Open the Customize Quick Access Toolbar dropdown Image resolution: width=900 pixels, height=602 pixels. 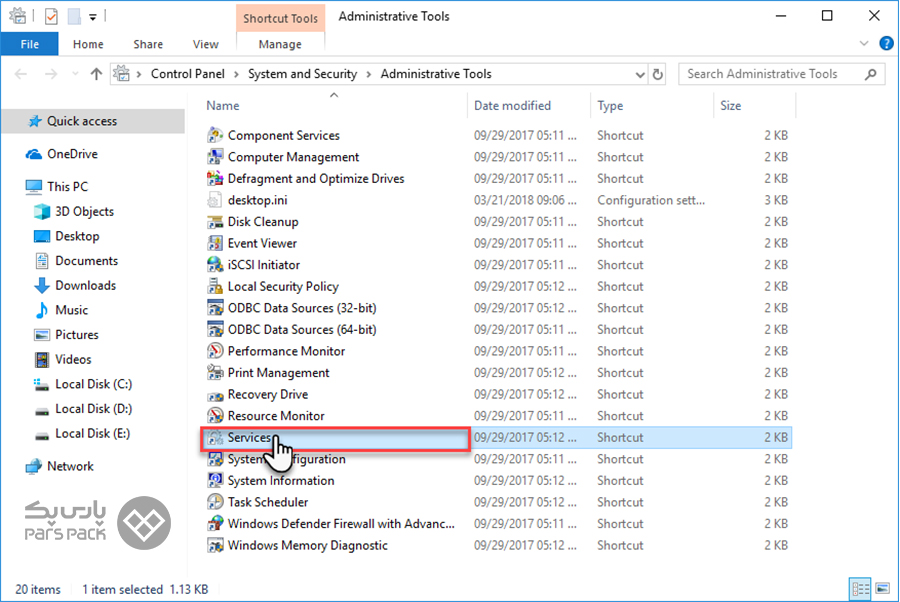pos(93,17)
